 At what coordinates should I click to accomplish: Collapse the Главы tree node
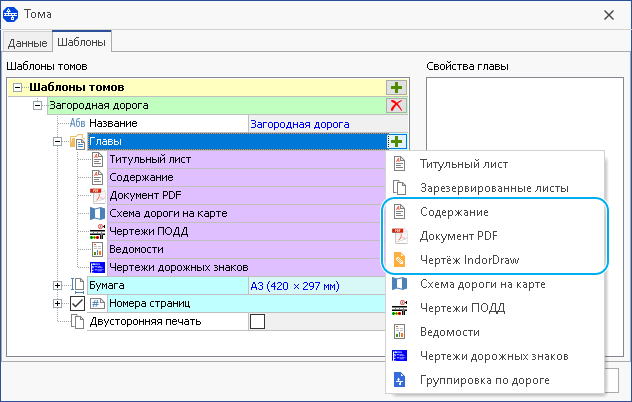pos(57,142)
